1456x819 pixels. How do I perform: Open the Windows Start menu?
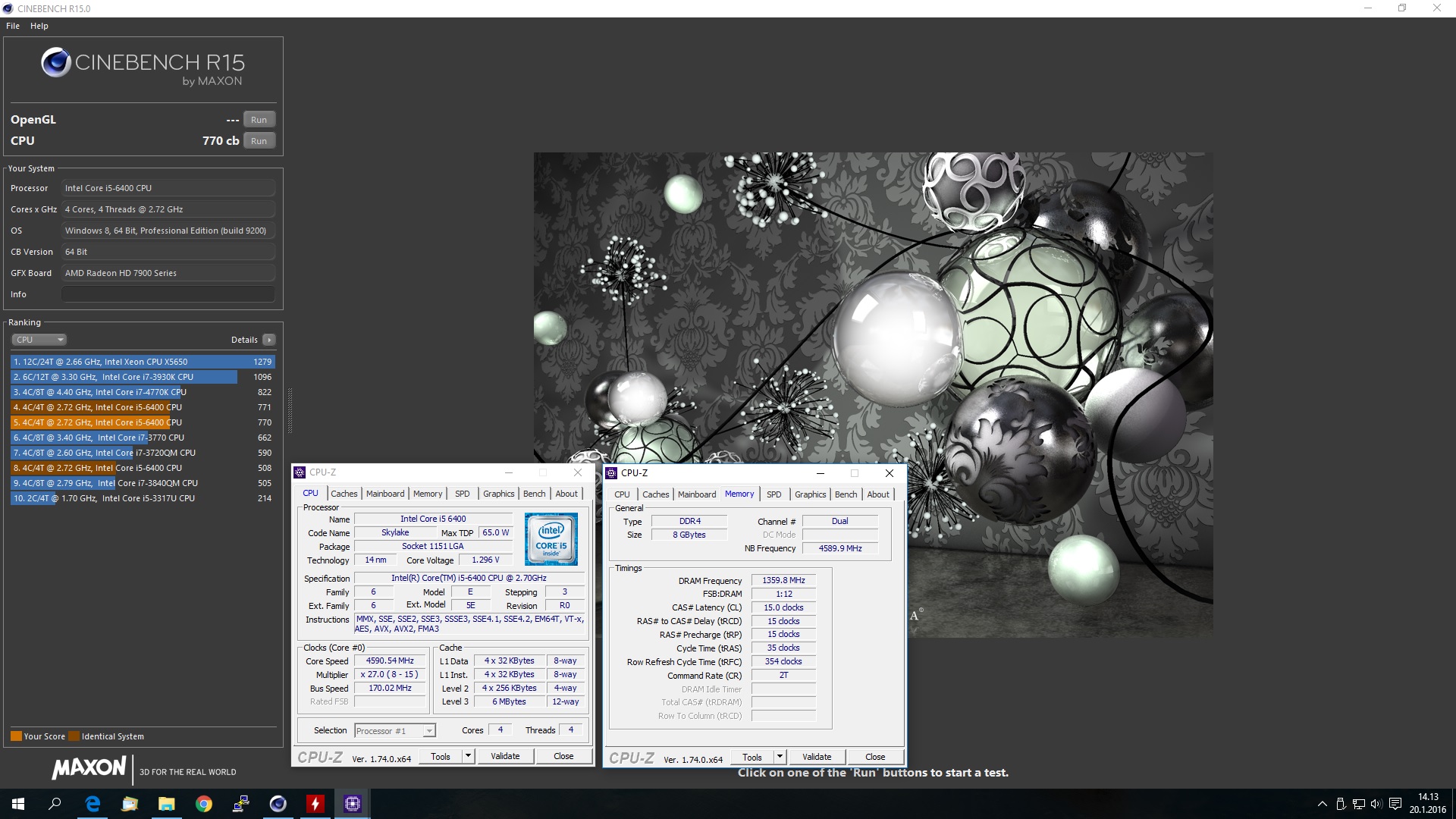[x=18, y=804]
